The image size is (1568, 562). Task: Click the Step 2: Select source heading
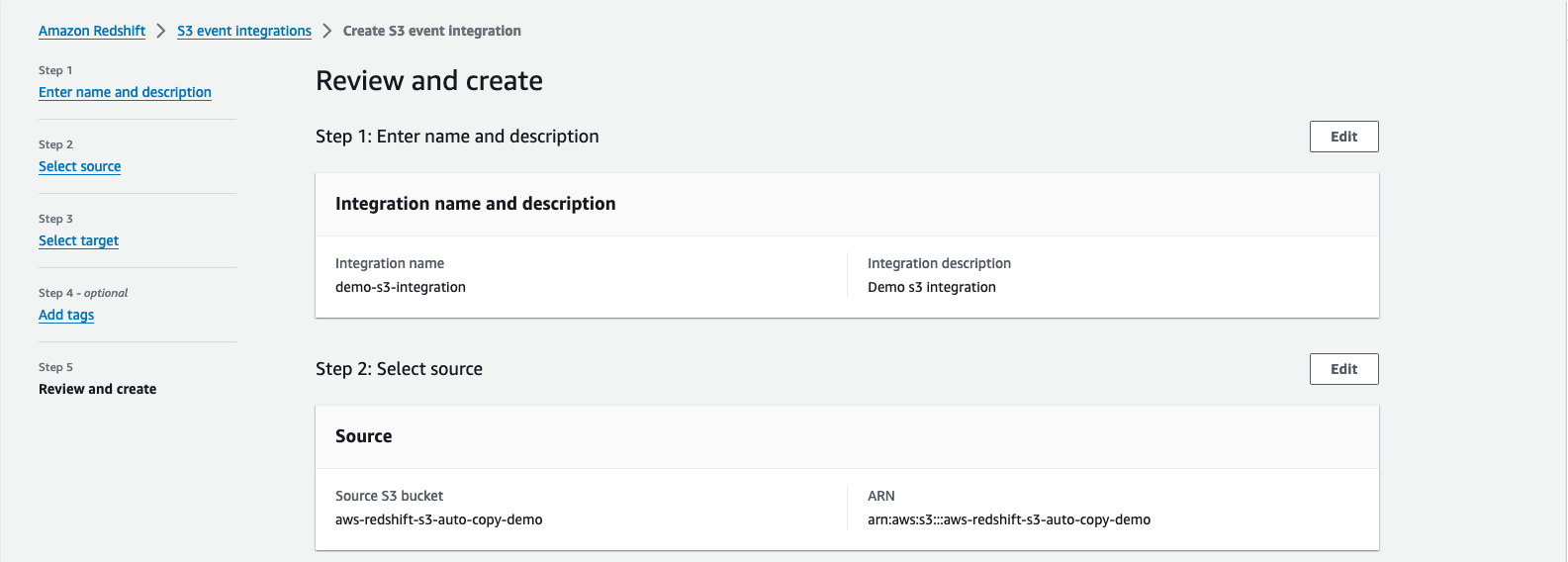click(x=399, y=369)
